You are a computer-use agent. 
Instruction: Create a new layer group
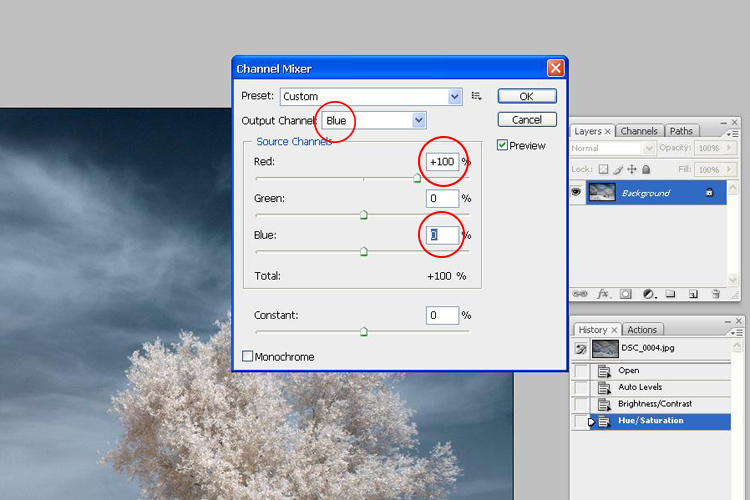[670, 294]
